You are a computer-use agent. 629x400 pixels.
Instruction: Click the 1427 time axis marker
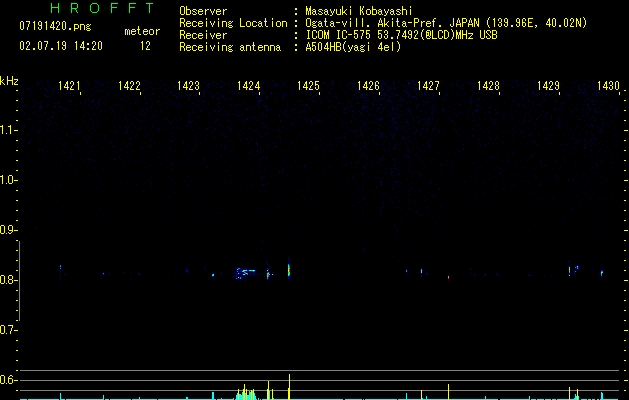(x=428, y=86)
